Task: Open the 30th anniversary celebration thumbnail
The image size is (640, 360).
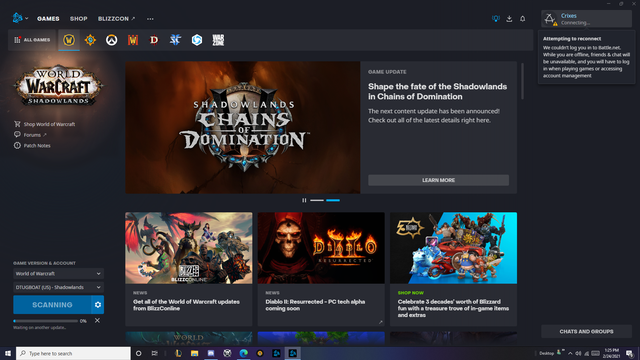Action: click(x=453, y=248)
